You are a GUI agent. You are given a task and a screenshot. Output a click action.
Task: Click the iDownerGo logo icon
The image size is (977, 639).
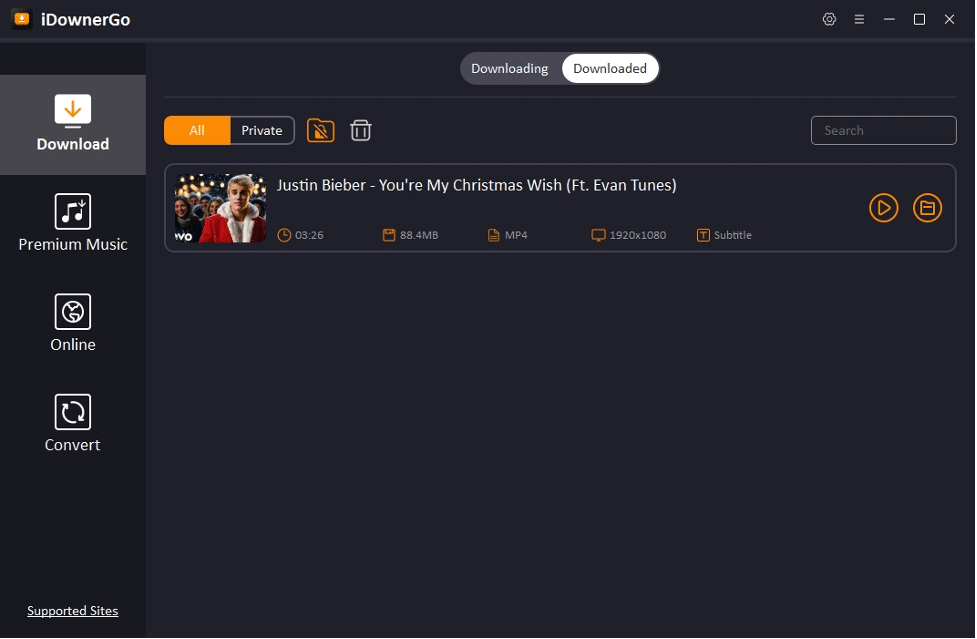pyautogui.click(x=21, y=18)
